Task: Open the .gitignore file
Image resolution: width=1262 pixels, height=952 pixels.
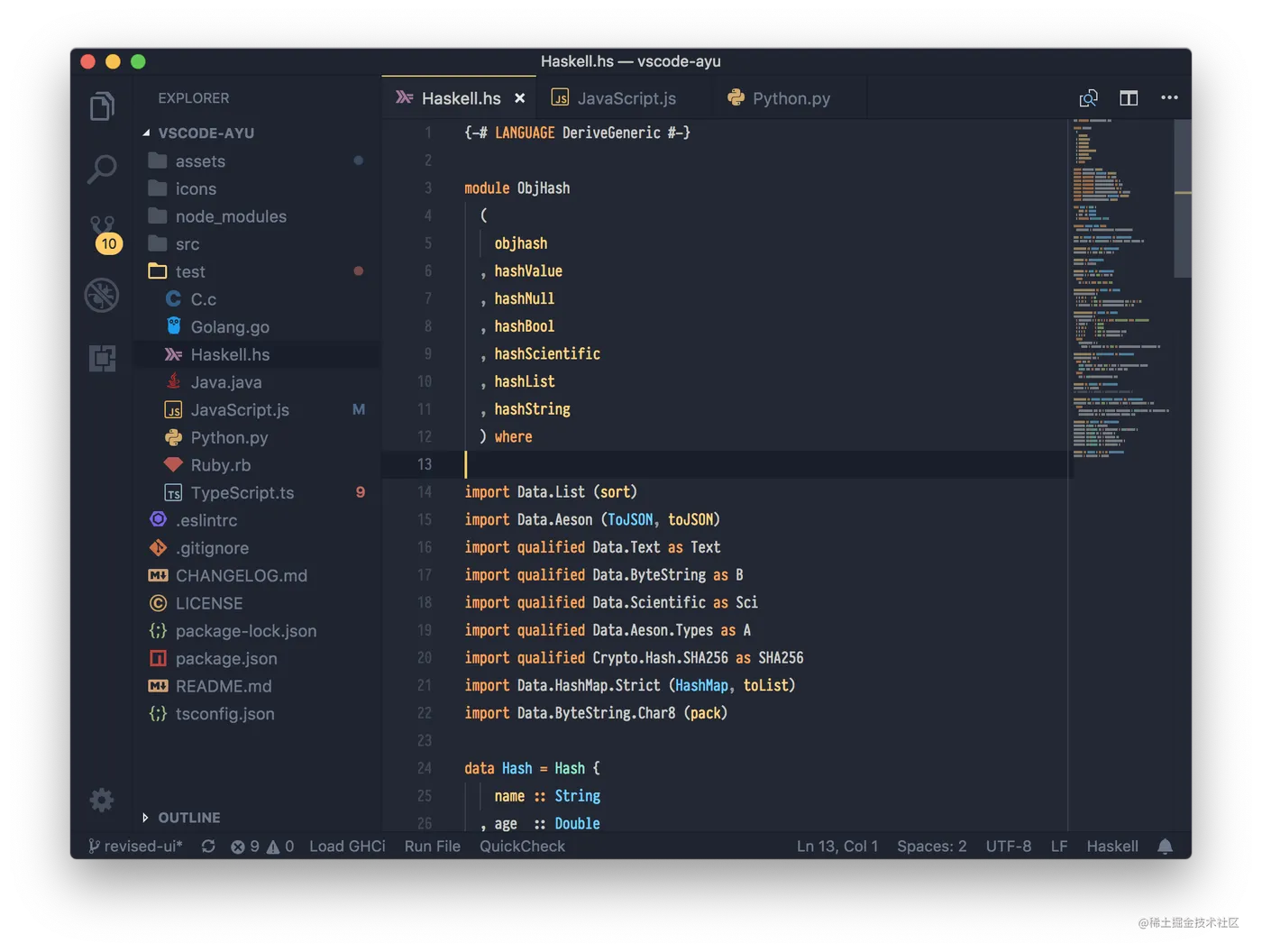Action: pos(257,548)
